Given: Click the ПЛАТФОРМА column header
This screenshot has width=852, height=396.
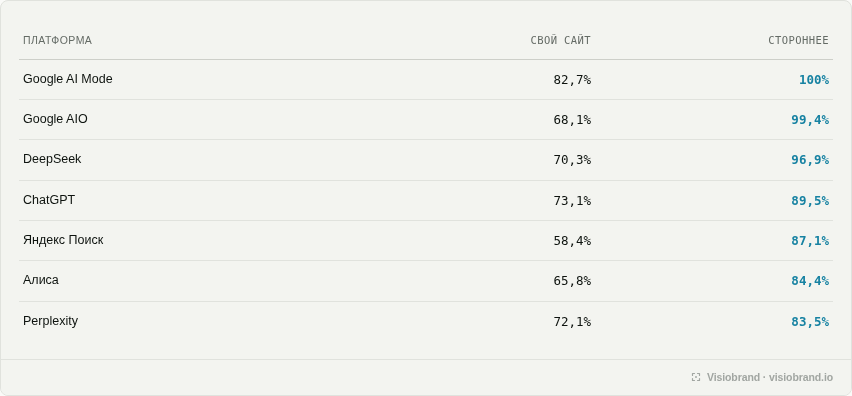Looking at the screenshot, I should point(58,40).
